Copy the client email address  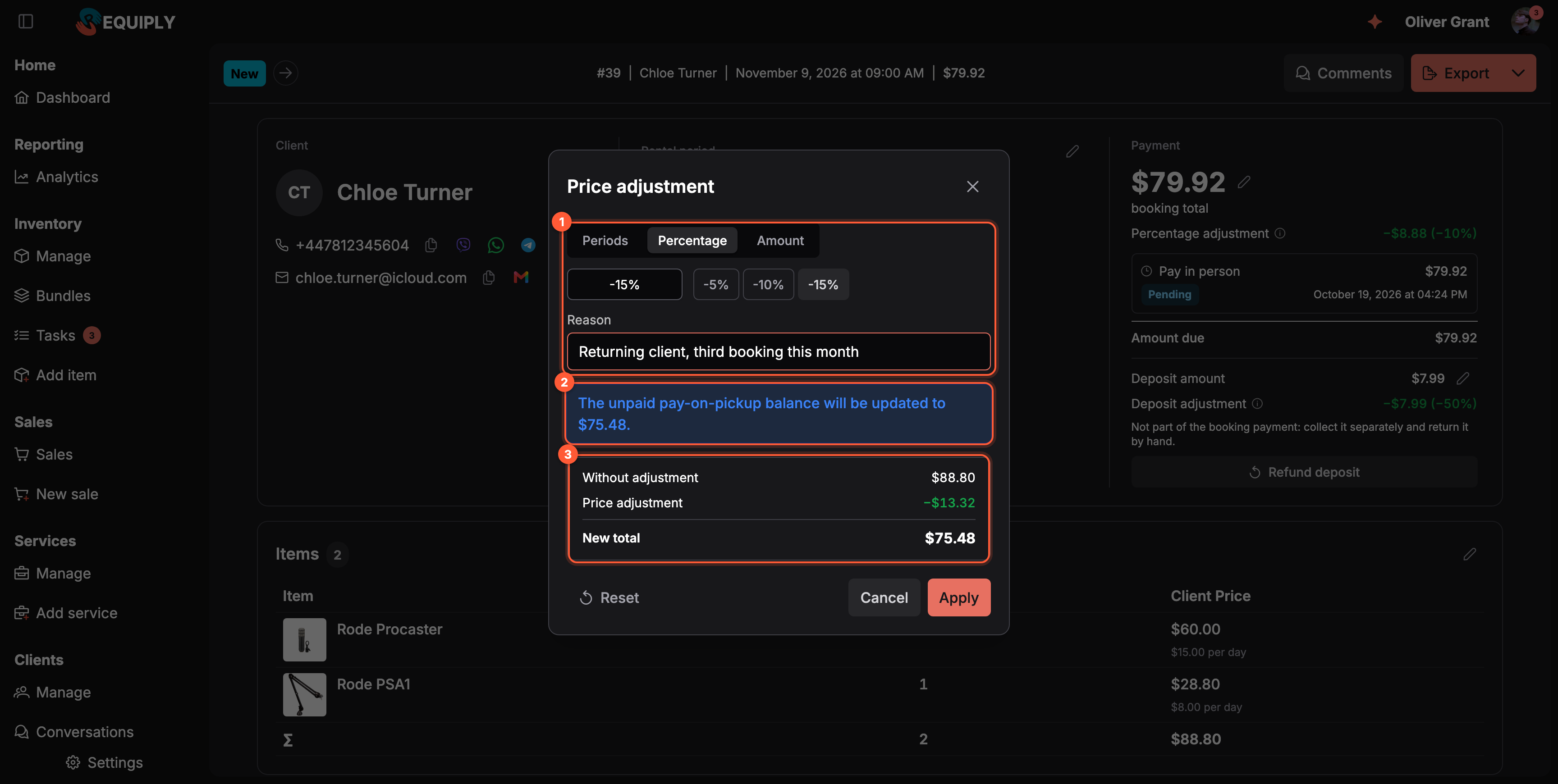[489, 278]
